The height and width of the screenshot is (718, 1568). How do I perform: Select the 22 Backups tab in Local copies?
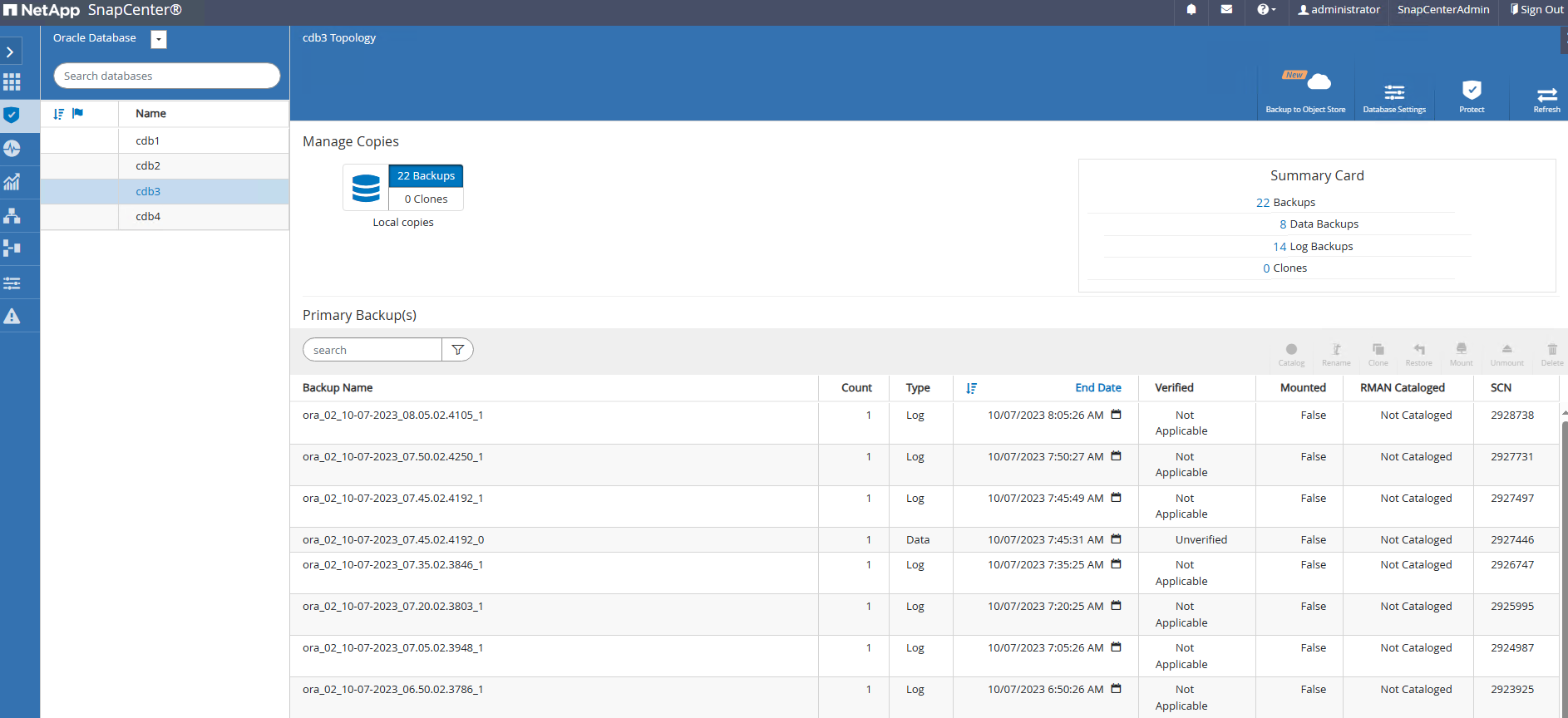click(x=426, y=176)
